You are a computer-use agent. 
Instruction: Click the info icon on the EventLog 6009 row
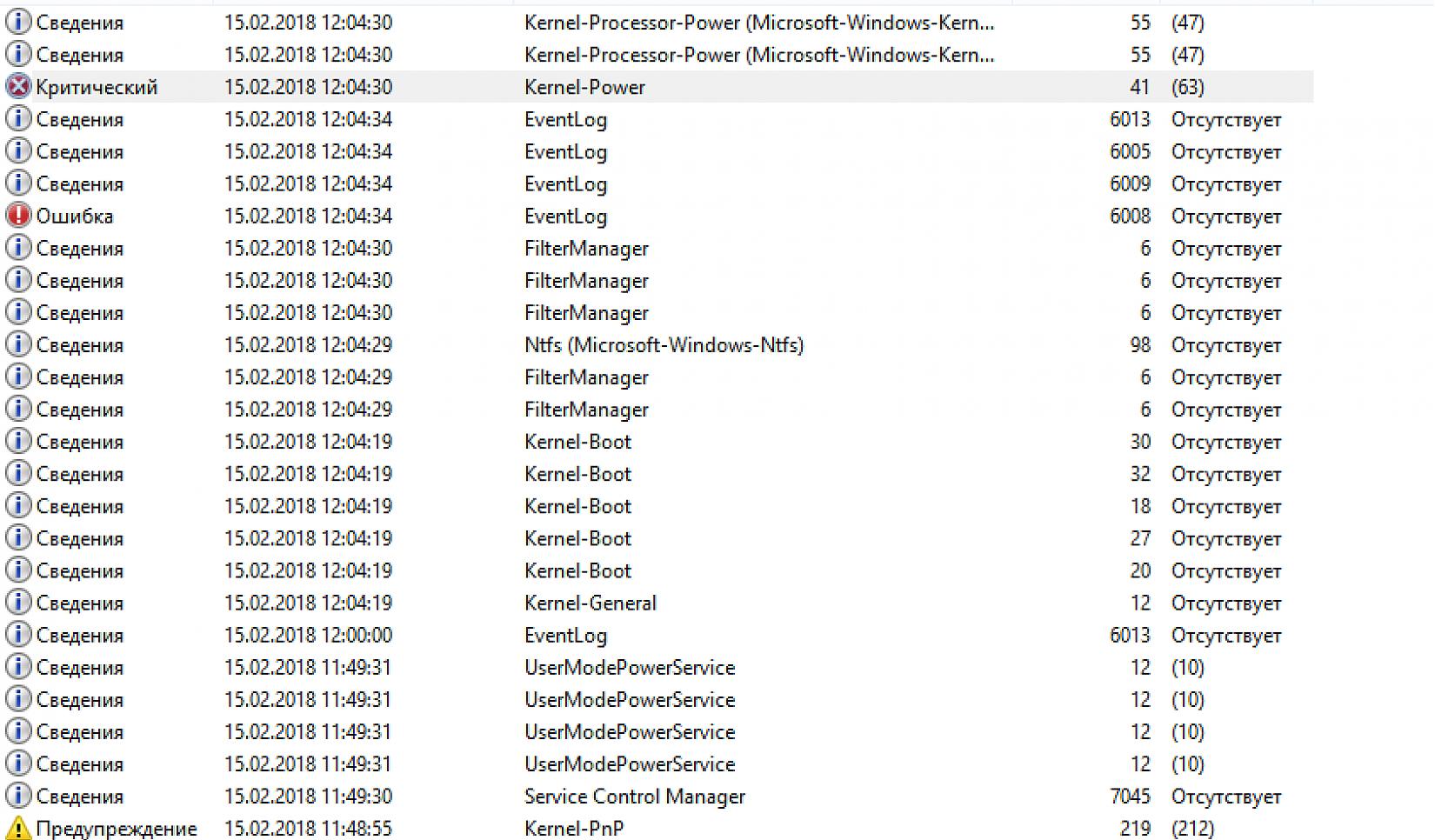pos(17,183)
